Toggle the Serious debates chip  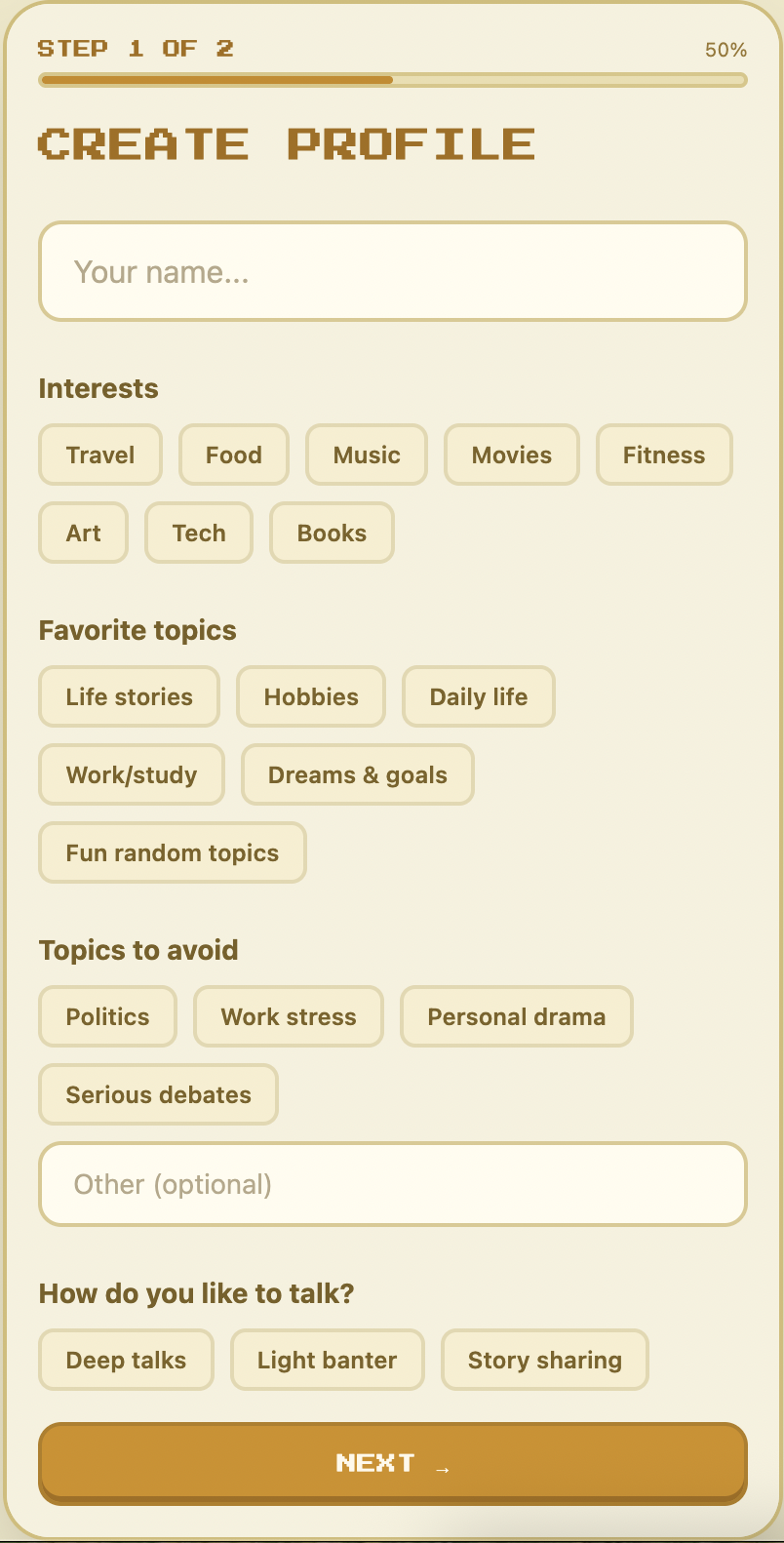tap(159, 1094)
